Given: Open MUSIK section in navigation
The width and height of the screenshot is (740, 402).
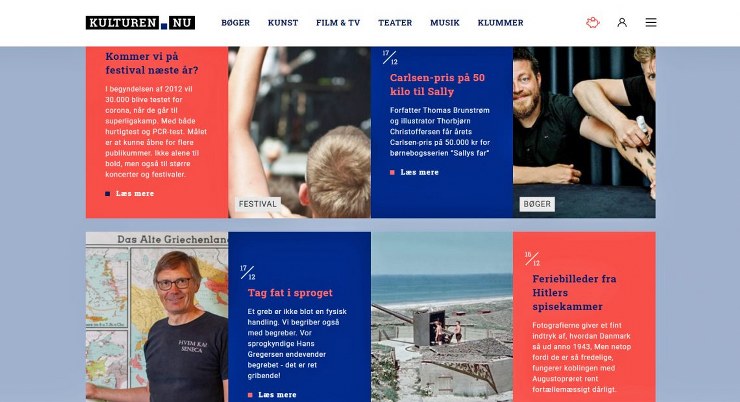Looking at the screenshot, I should (x=445, y=23).
